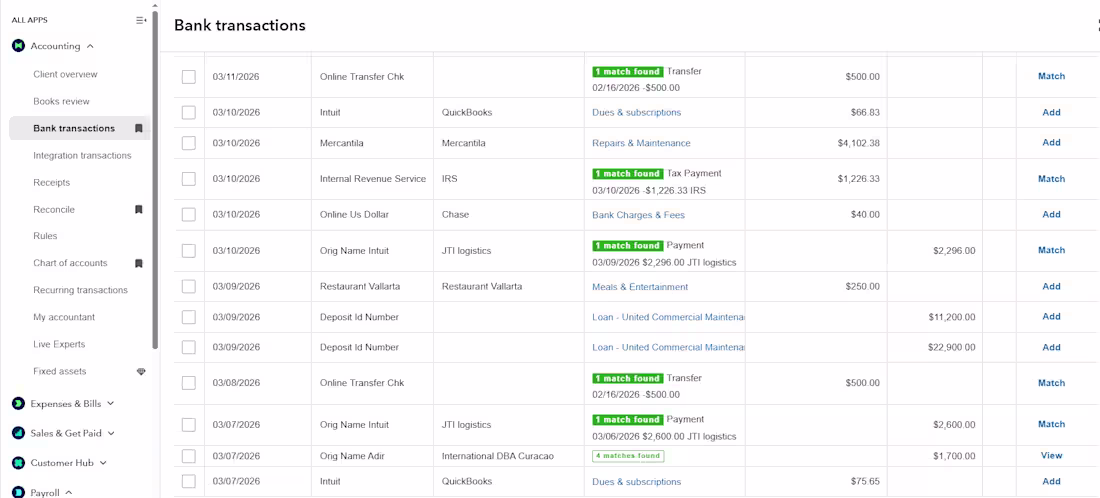Expand the Sales & Get Paid section
Viewport: 1100px width, 498px height.
(x=111, y=433)
